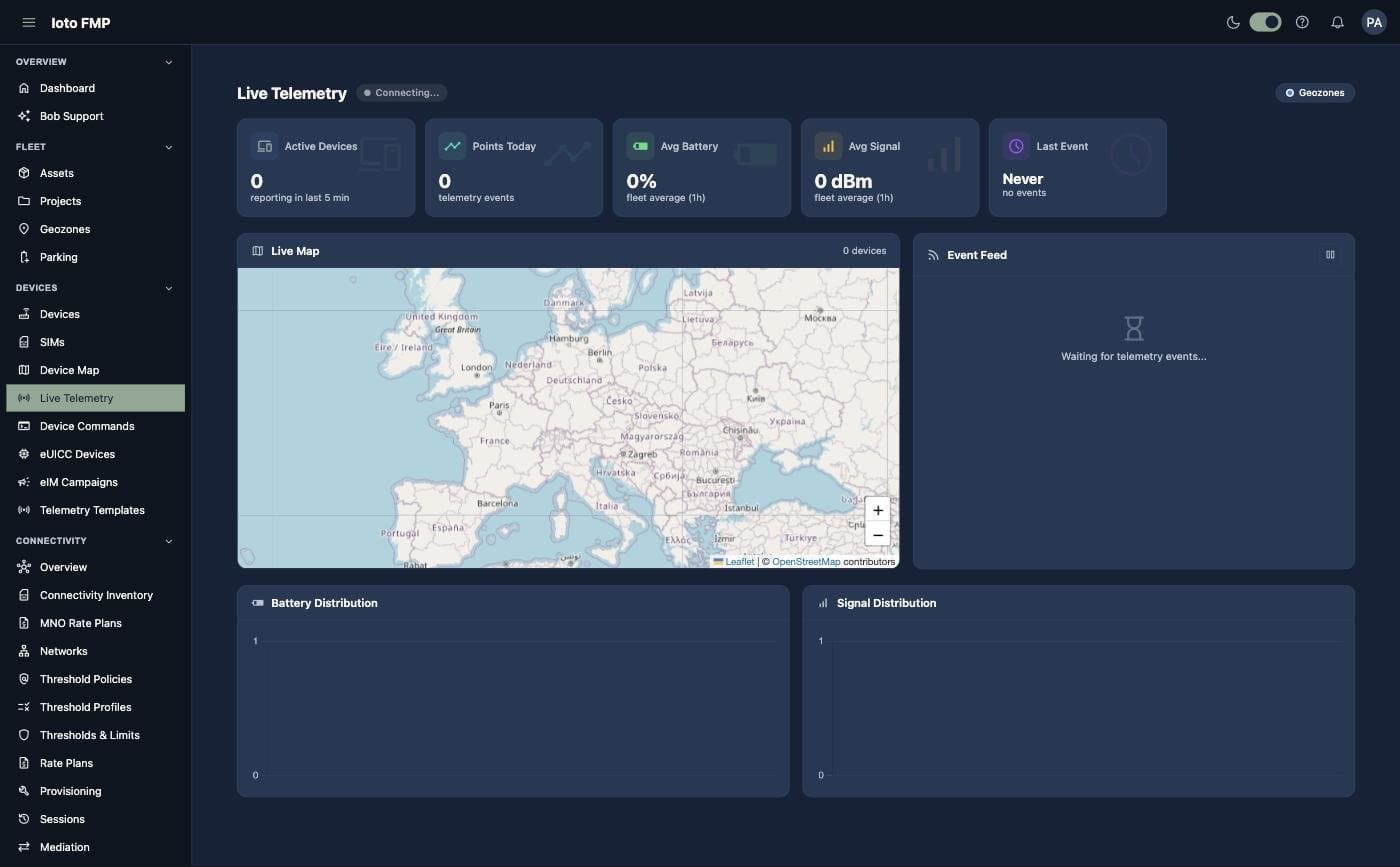Image resolution: width=1400 pixels, height=867 pixels.
Task: Click the Connecting status badge
Action: 402,93
